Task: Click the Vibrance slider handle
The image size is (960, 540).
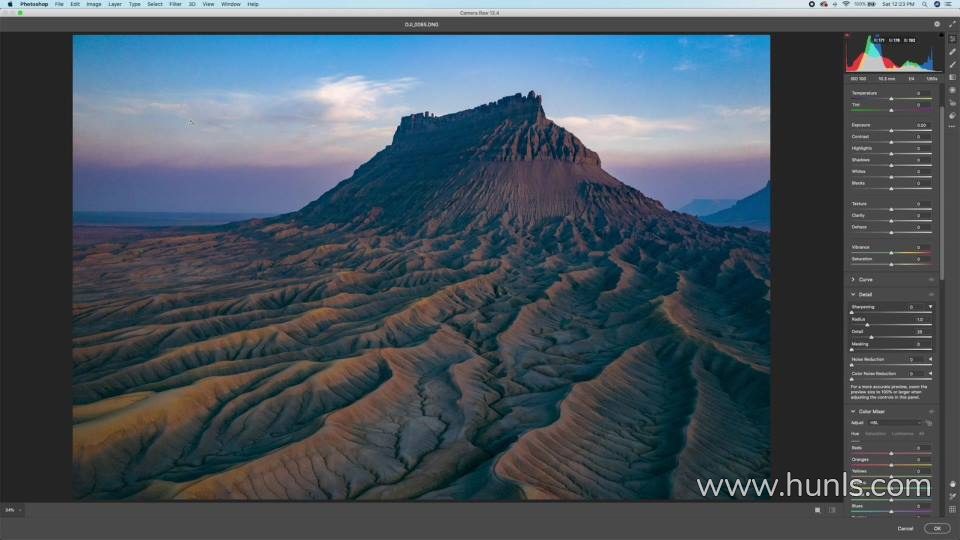Action: click(x=891, y=252)
